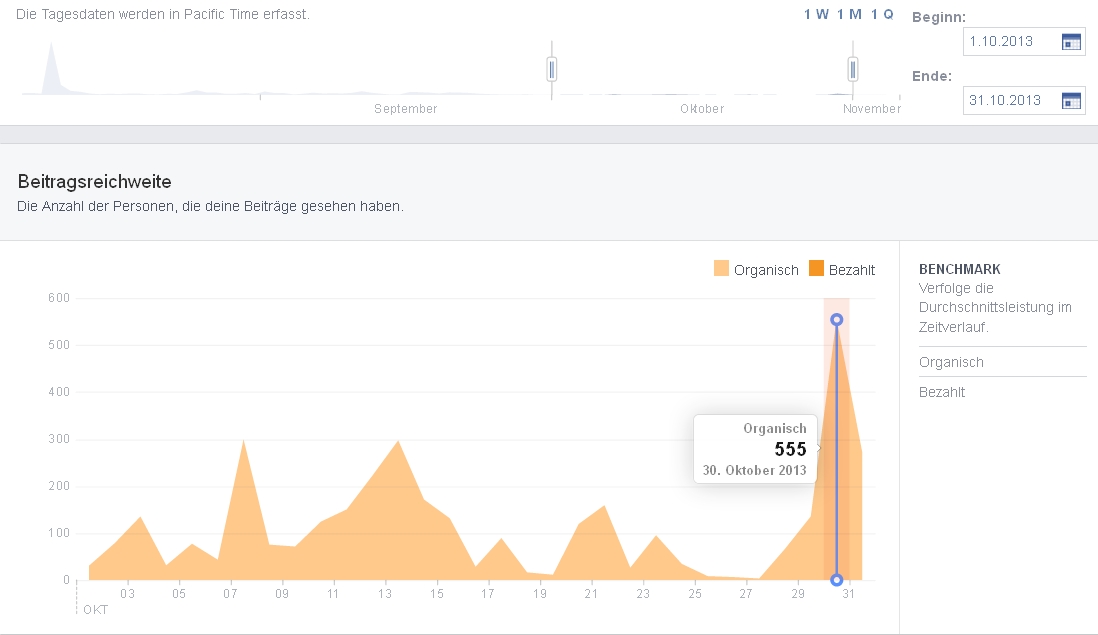Click the right range slider handle
The image size is (1098, 635).
853,69
